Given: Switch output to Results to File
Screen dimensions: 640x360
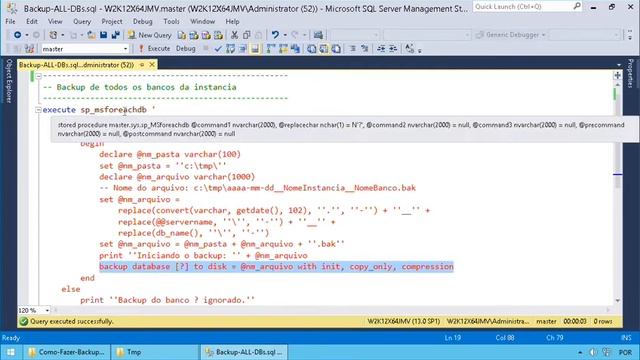Looking at the screenshot, I should click(x=336, y=49).
